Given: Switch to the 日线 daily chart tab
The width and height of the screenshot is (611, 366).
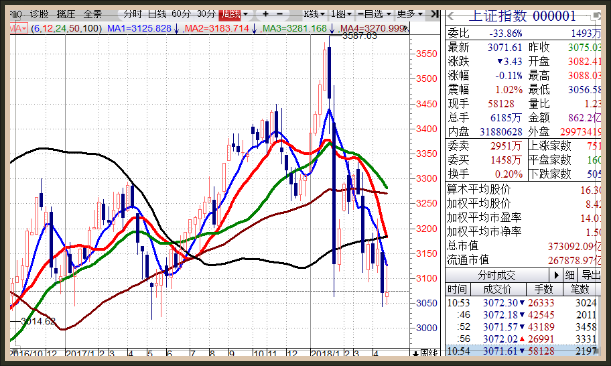Looking at the screenshot, I should 157,14.
